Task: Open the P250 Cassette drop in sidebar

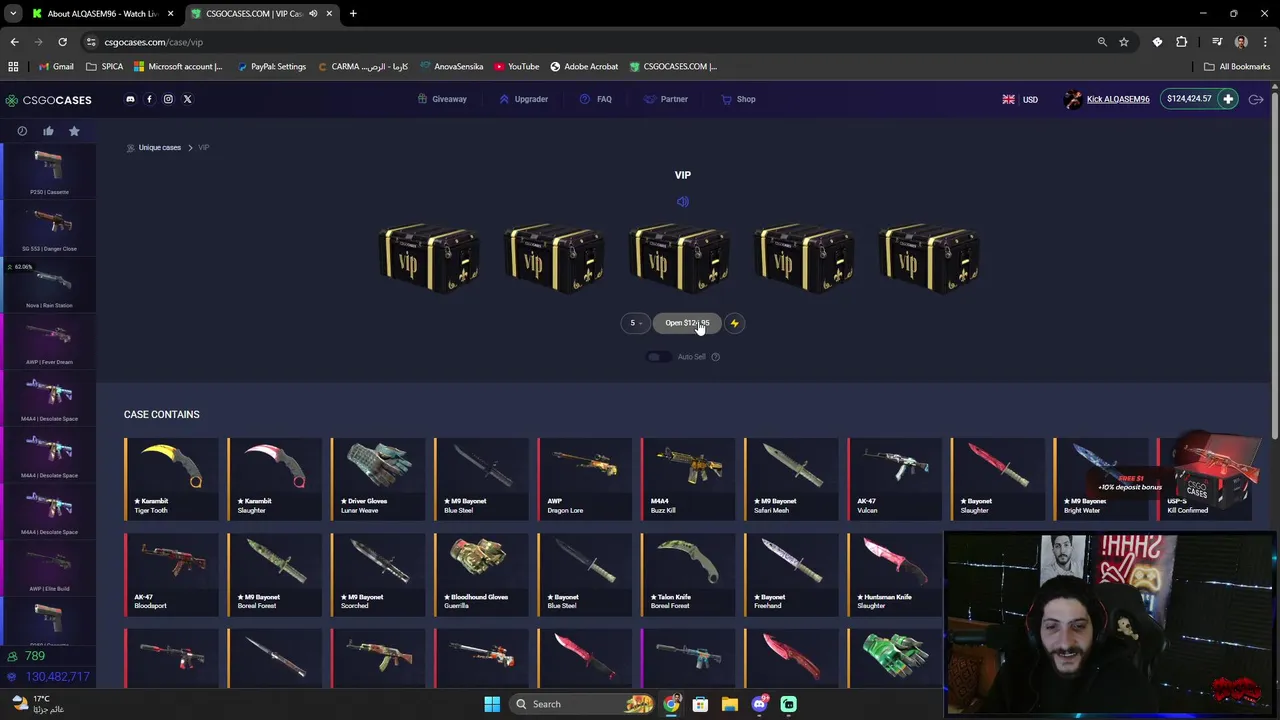Action: click(x=49, y=172)
